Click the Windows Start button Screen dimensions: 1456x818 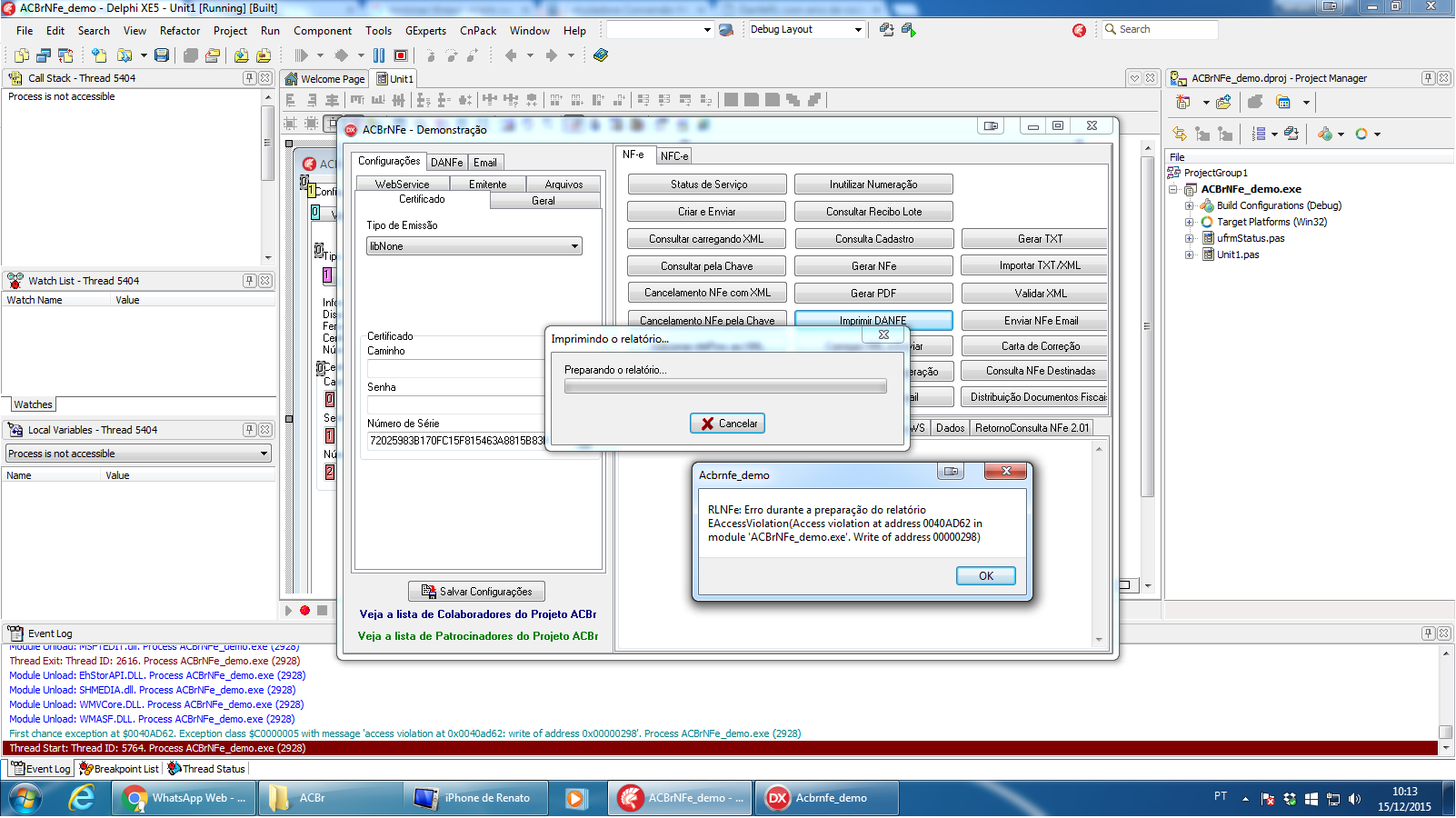pos(25,799)
